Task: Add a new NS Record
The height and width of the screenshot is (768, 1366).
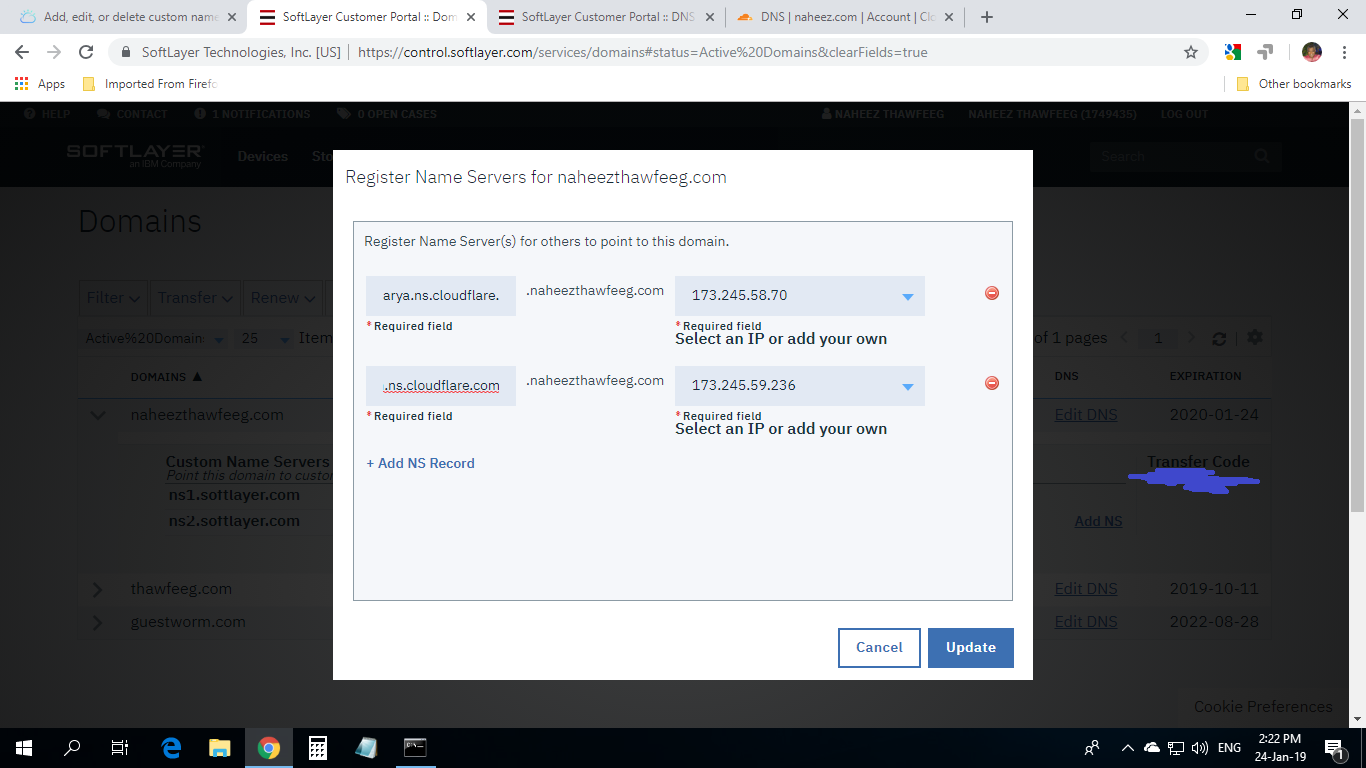Action: click(x=420, y=463)
